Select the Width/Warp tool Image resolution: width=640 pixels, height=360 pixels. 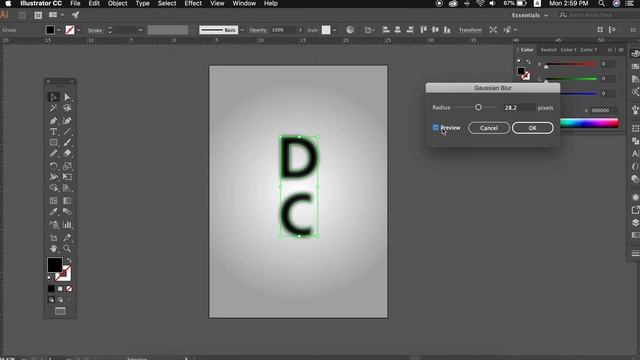53,177
